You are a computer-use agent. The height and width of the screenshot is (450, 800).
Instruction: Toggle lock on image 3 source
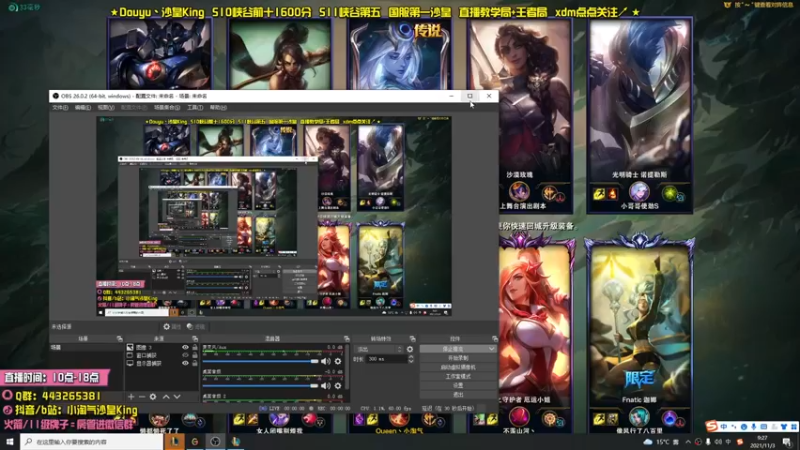(x=195, y=347)
